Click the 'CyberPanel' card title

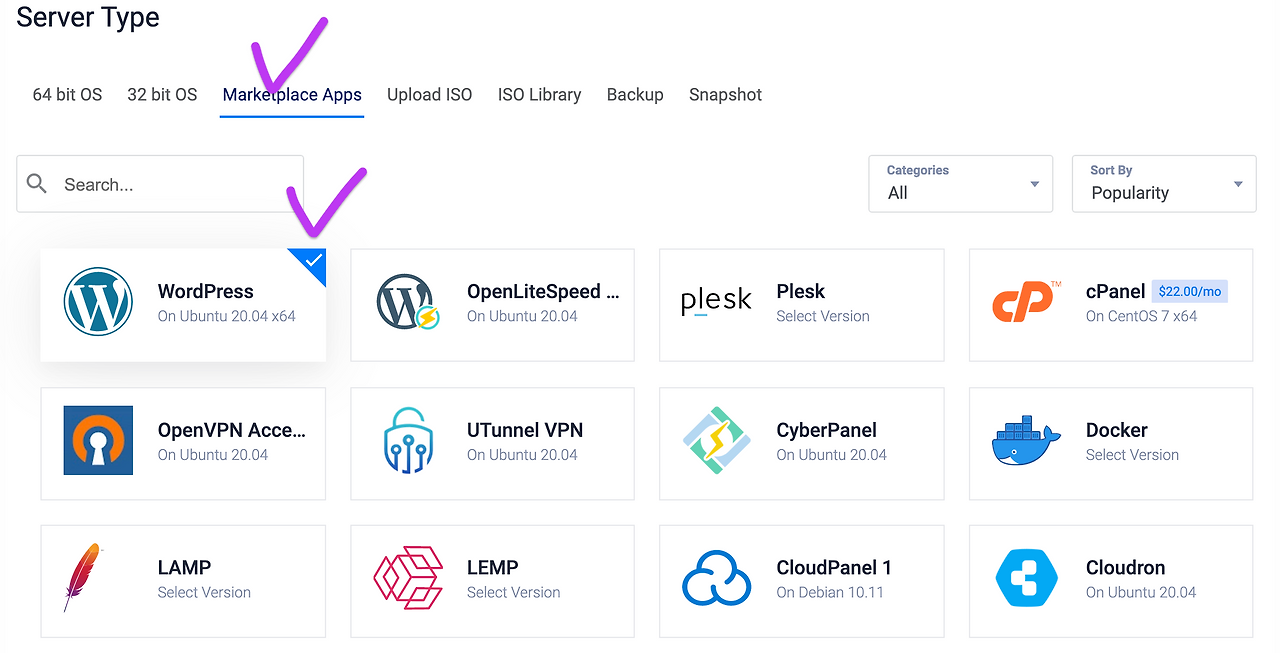pos(827,430)
